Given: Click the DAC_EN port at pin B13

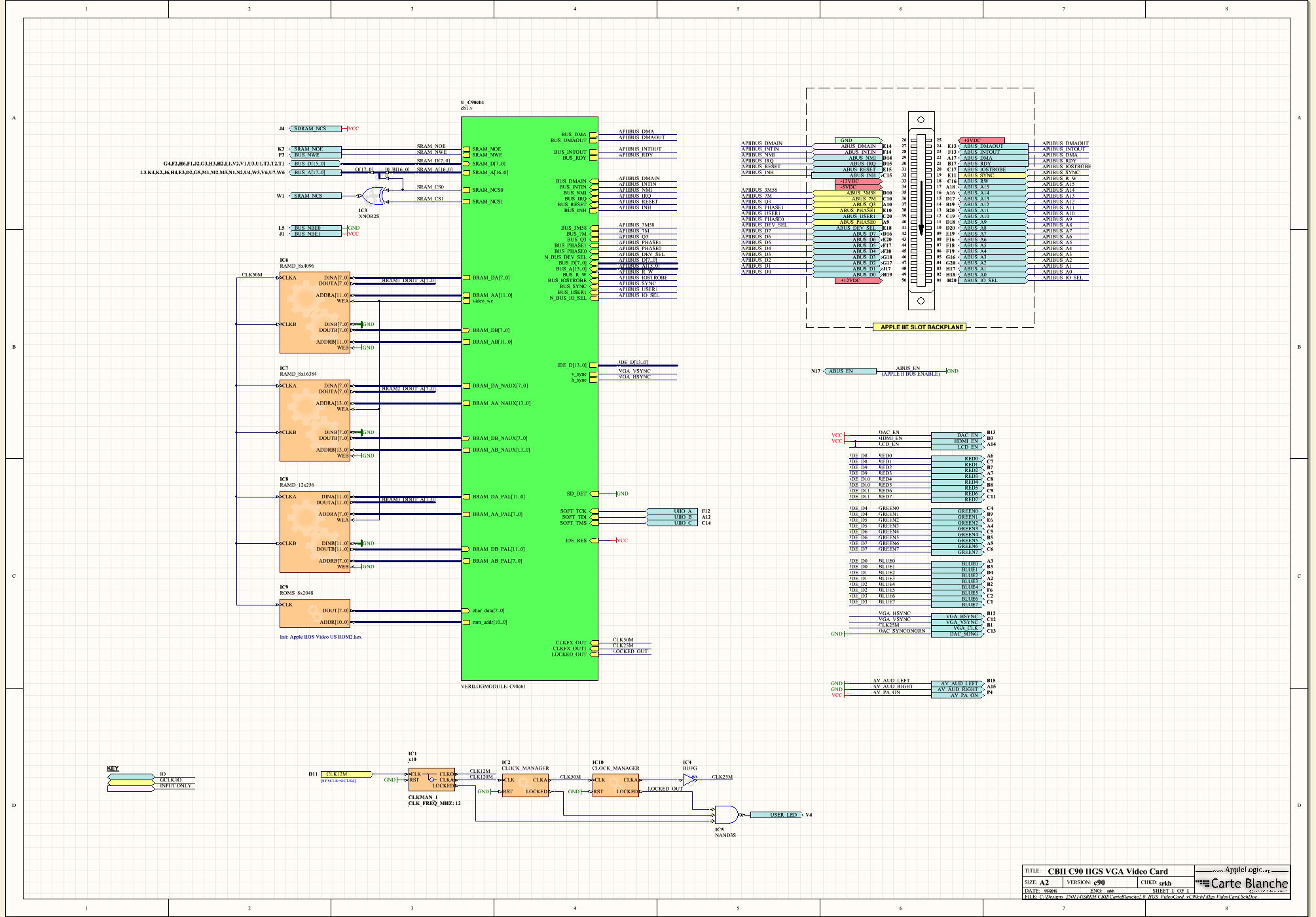Looking at the screenshot, I should pyautogui.click(x=957, y=435).
